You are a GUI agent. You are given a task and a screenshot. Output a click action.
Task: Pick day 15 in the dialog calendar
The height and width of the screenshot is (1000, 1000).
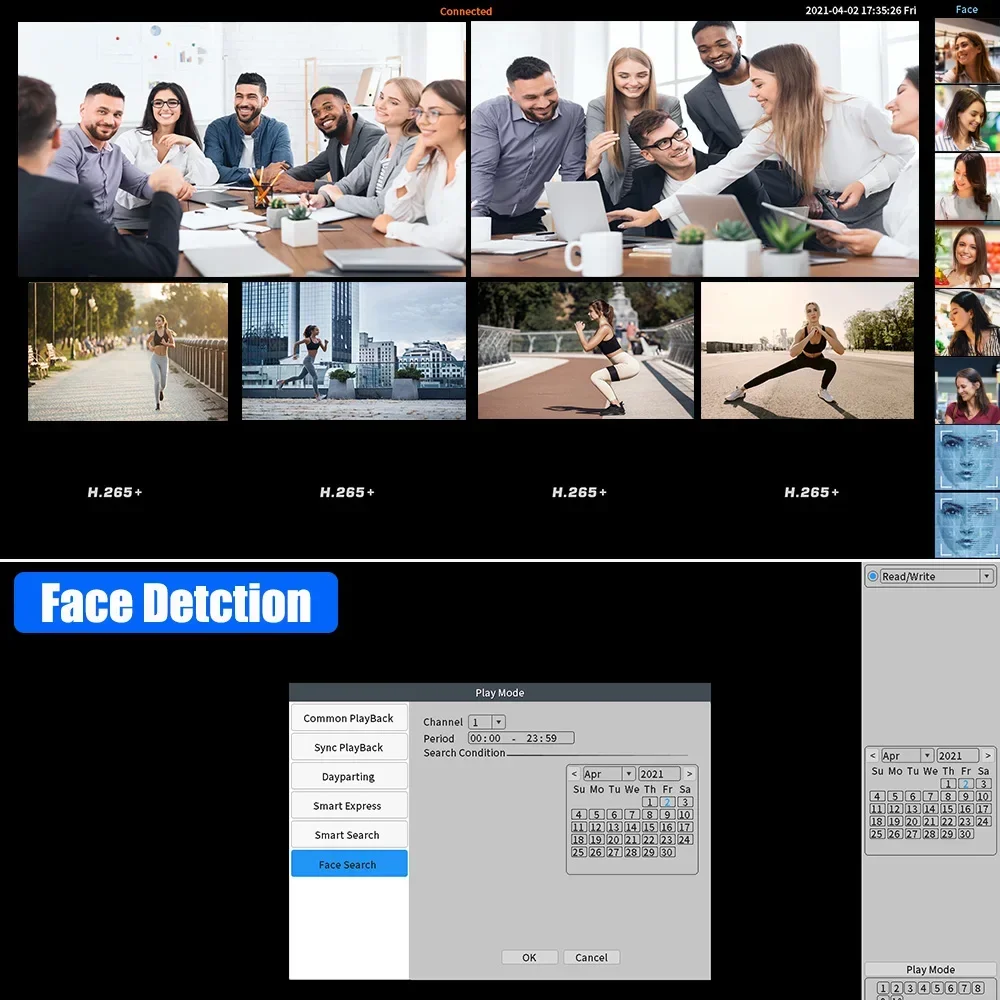point(649,827)
